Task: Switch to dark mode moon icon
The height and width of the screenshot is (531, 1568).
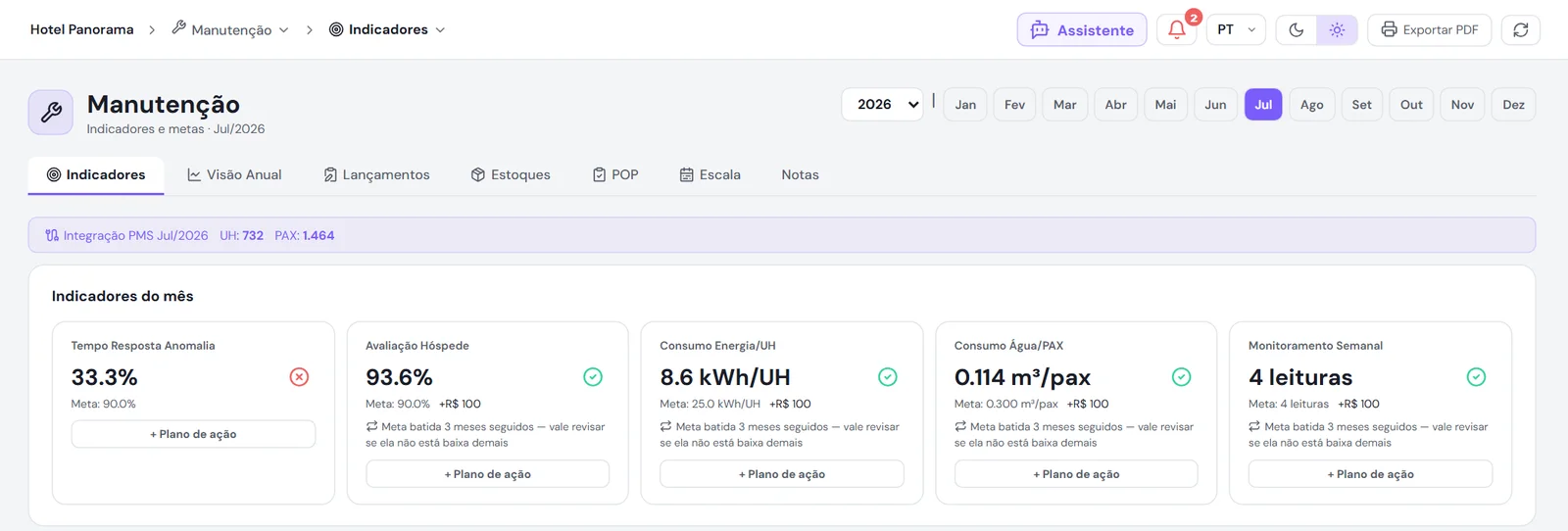Action: (1296, 29)
